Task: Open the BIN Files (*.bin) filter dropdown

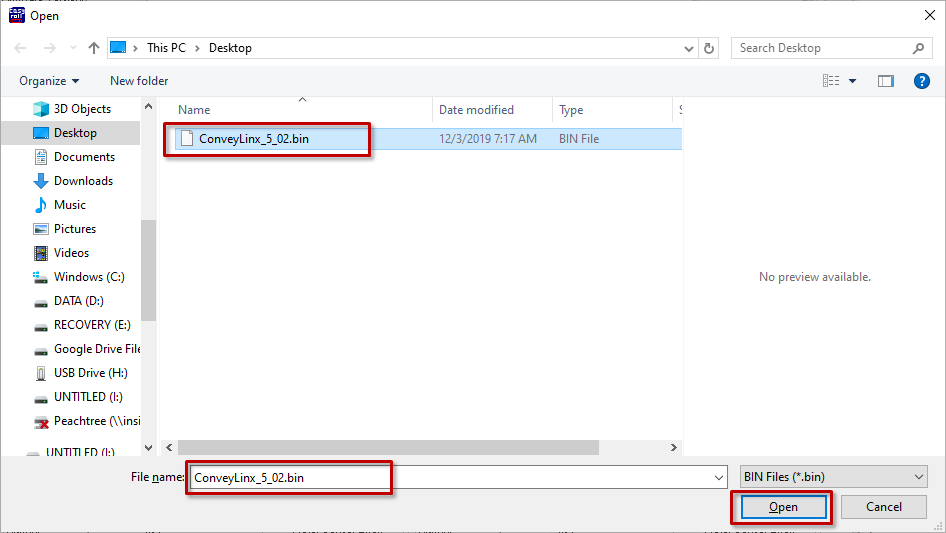Action: click(x=833, y=477)
